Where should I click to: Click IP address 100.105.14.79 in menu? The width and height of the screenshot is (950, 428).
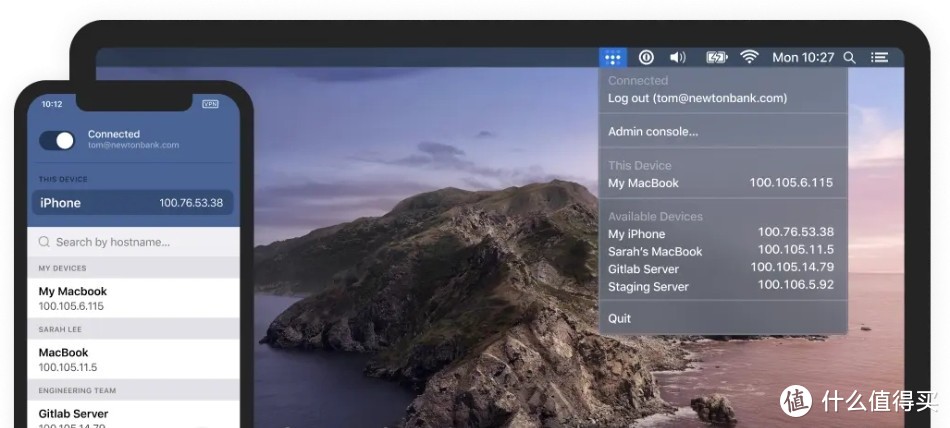(x=792, y=267)
